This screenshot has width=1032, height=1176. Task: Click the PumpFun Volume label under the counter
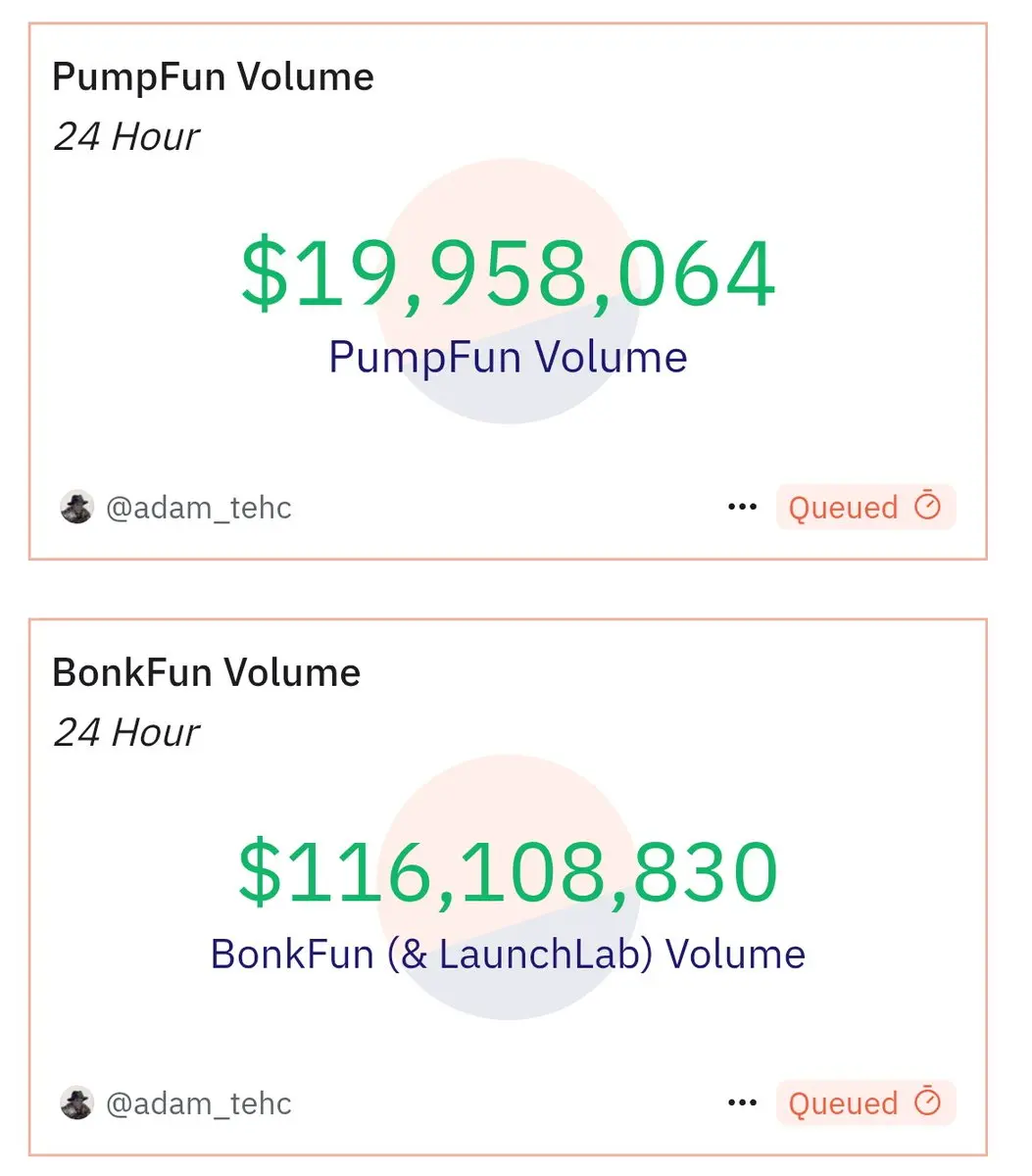[508, 357]
